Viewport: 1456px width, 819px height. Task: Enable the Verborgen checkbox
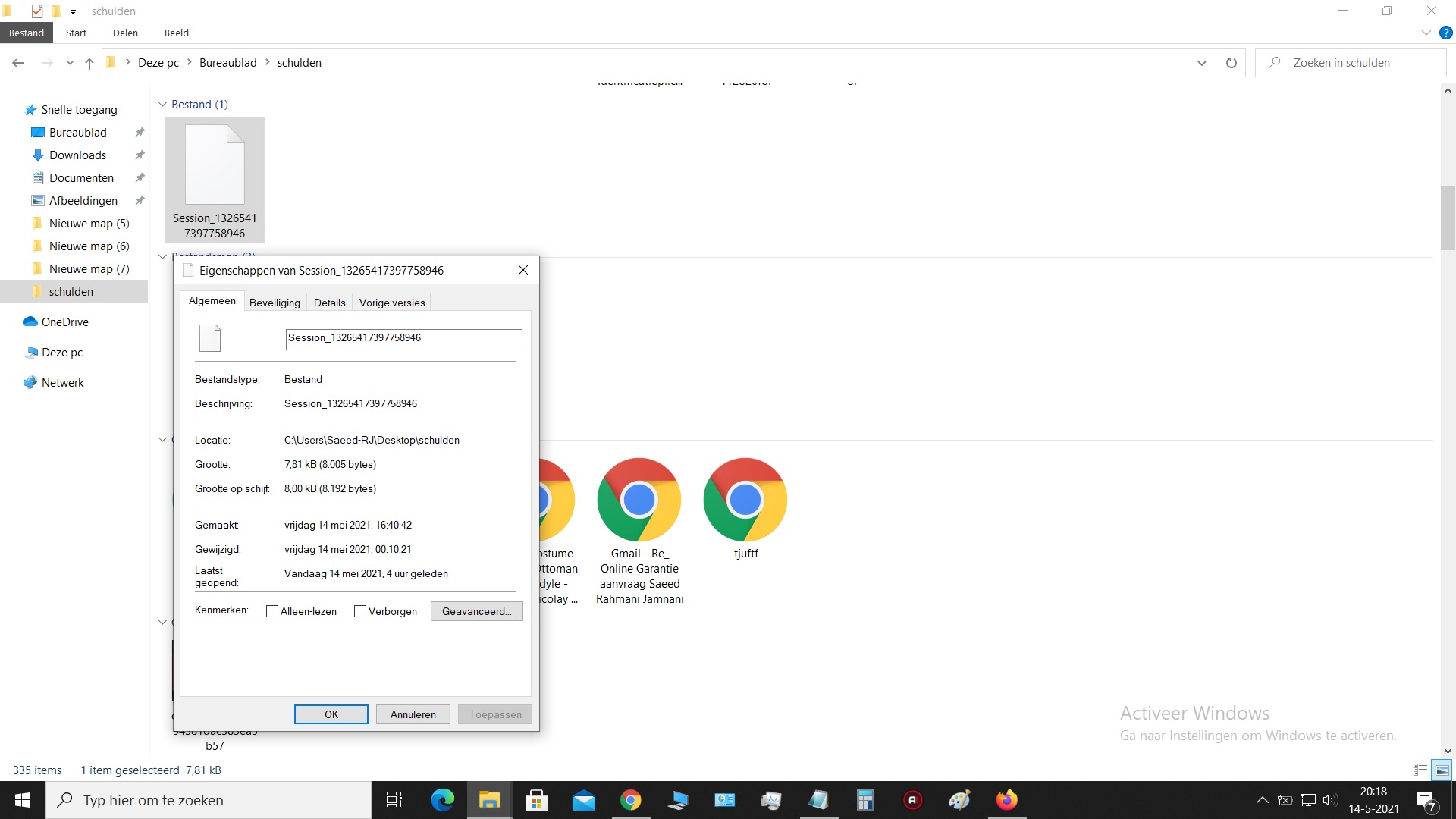point(360,611)
